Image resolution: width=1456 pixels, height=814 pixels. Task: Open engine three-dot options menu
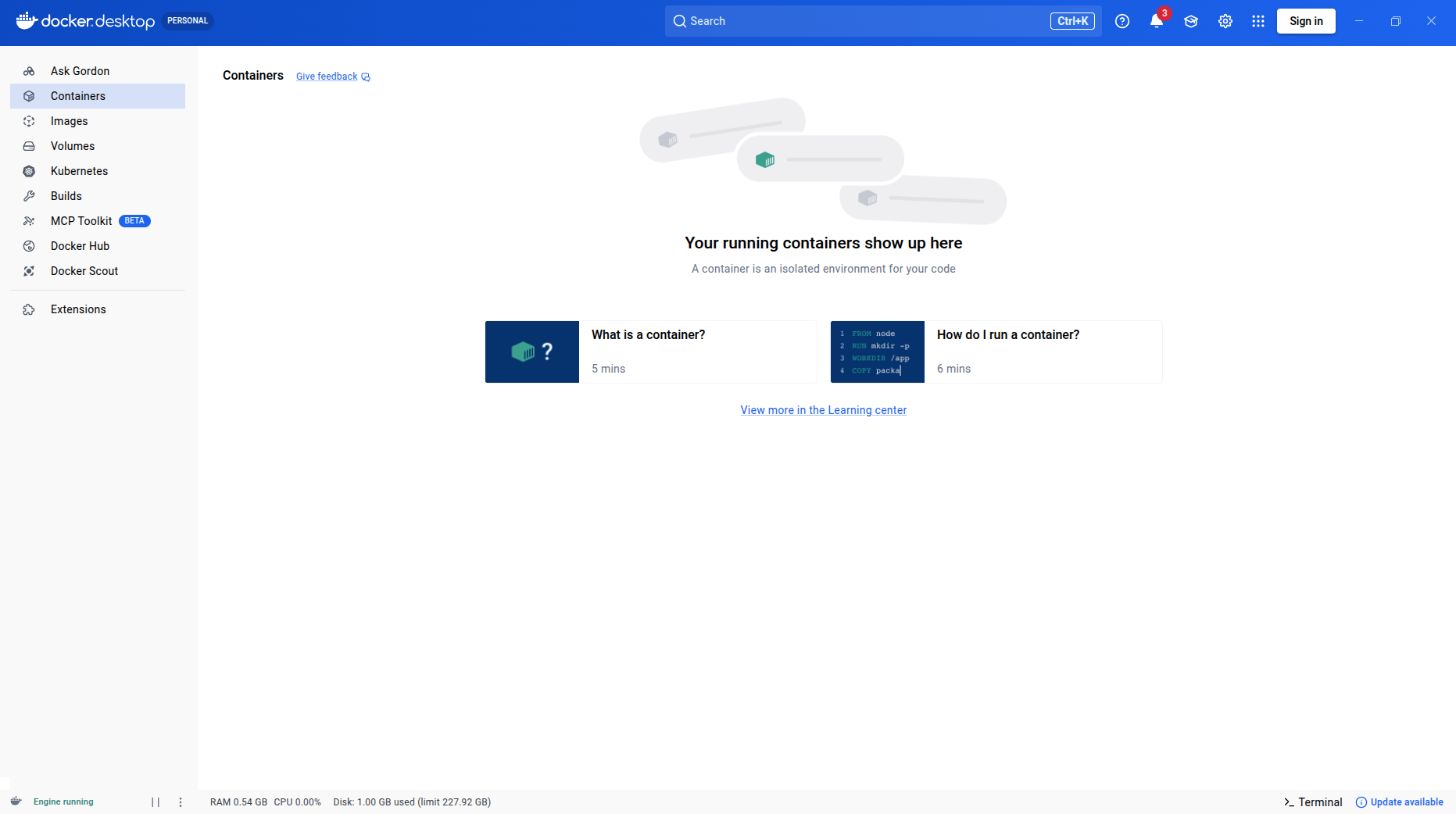coord(181,802)
